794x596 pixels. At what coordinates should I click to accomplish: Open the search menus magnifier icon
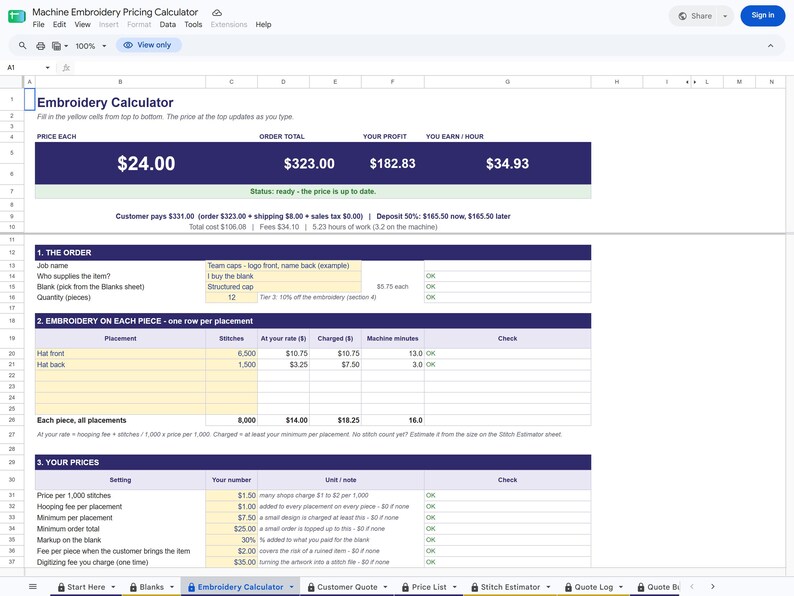[x=23, y=46]
